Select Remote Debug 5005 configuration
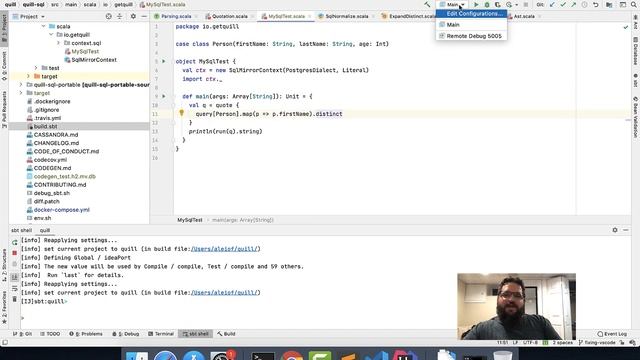This screenshot has height=360, width=640. 471,36
